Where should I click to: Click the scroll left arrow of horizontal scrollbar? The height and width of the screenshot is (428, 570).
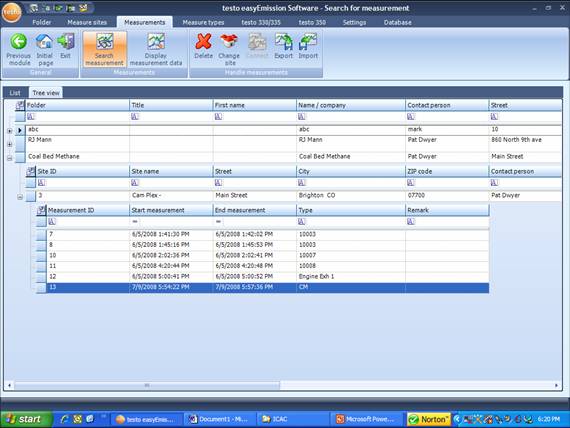pyautogui.click(x=9, y=385)
